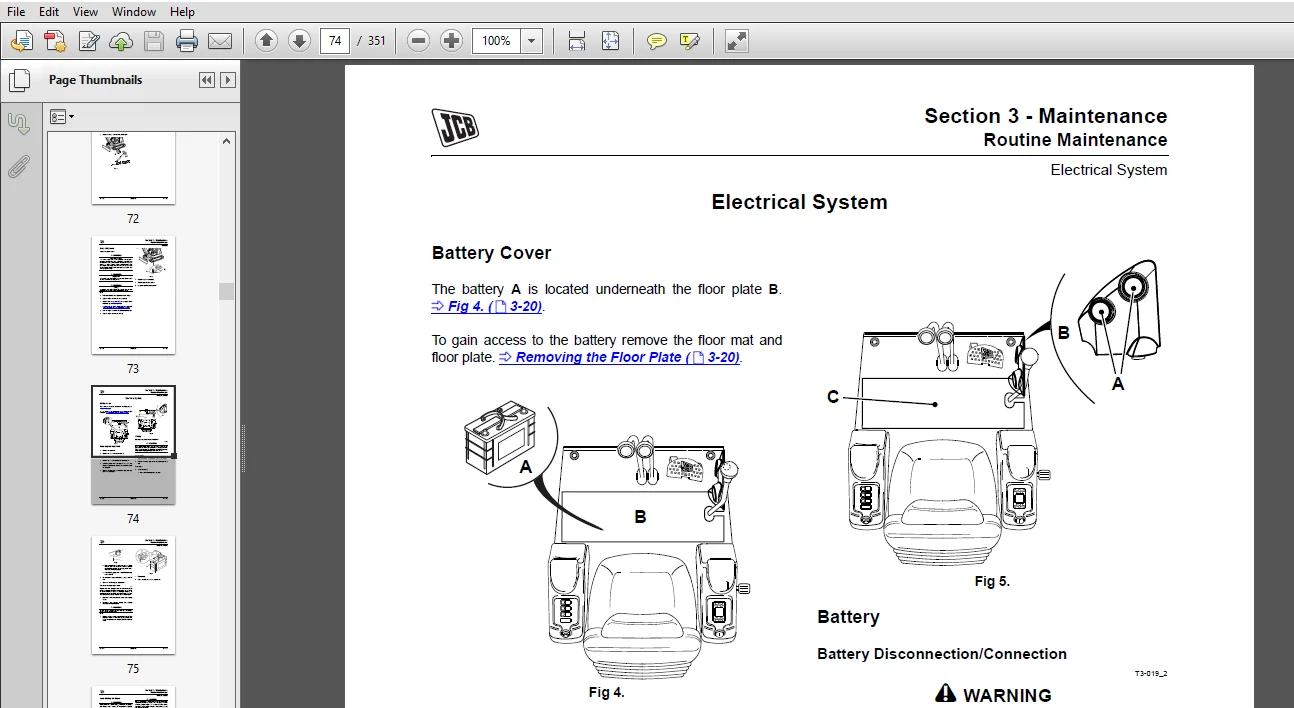Click the Create PDF toolbar icon
The height and width of the screenshot is (708, 1294).
click(x=55, y=41)
